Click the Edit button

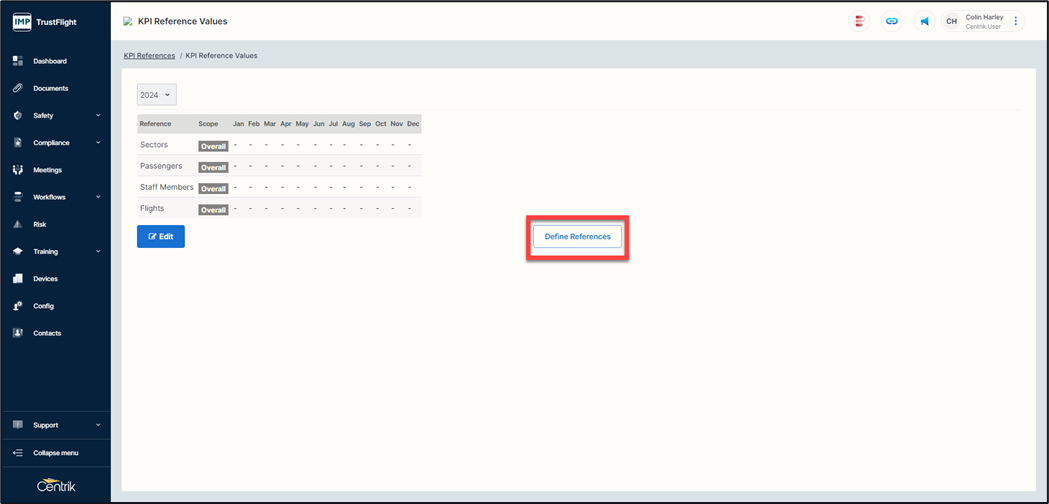click(161, 236)
